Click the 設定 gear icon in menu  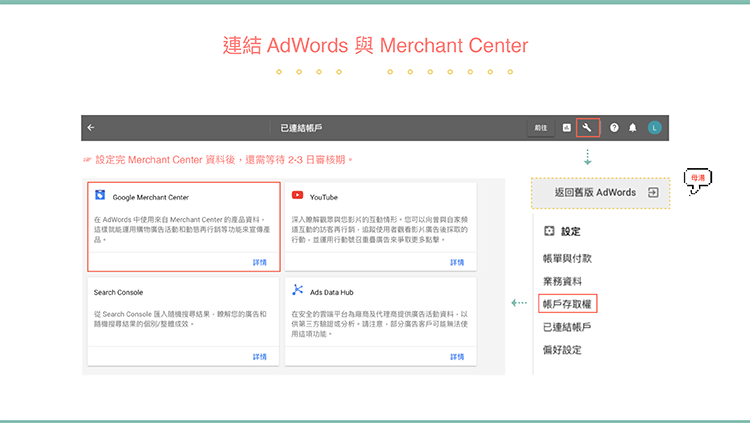pyautogui.click(x=549, y=231)
